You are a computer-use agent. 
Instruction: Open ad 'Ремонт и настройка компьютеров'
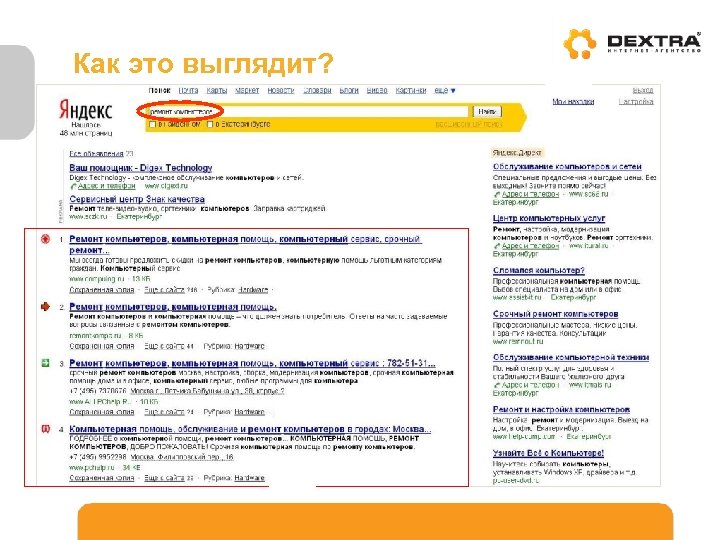point(561,409)
